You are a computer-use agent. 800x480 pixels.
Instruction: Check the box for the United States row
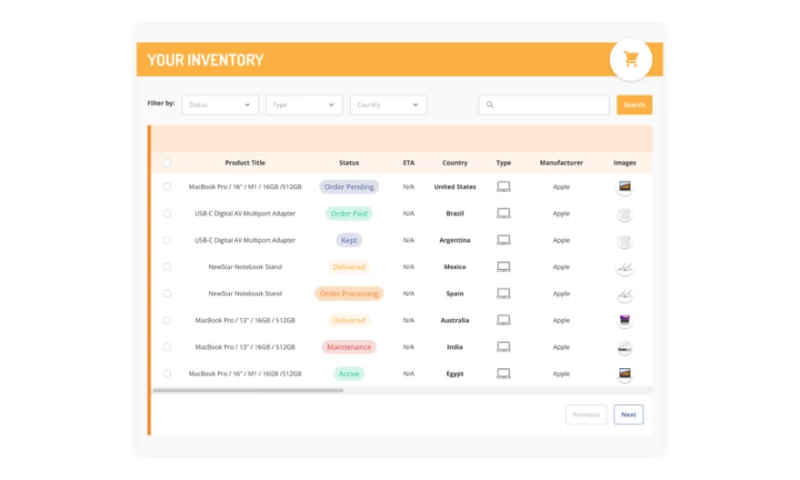[x=167, y=187]
